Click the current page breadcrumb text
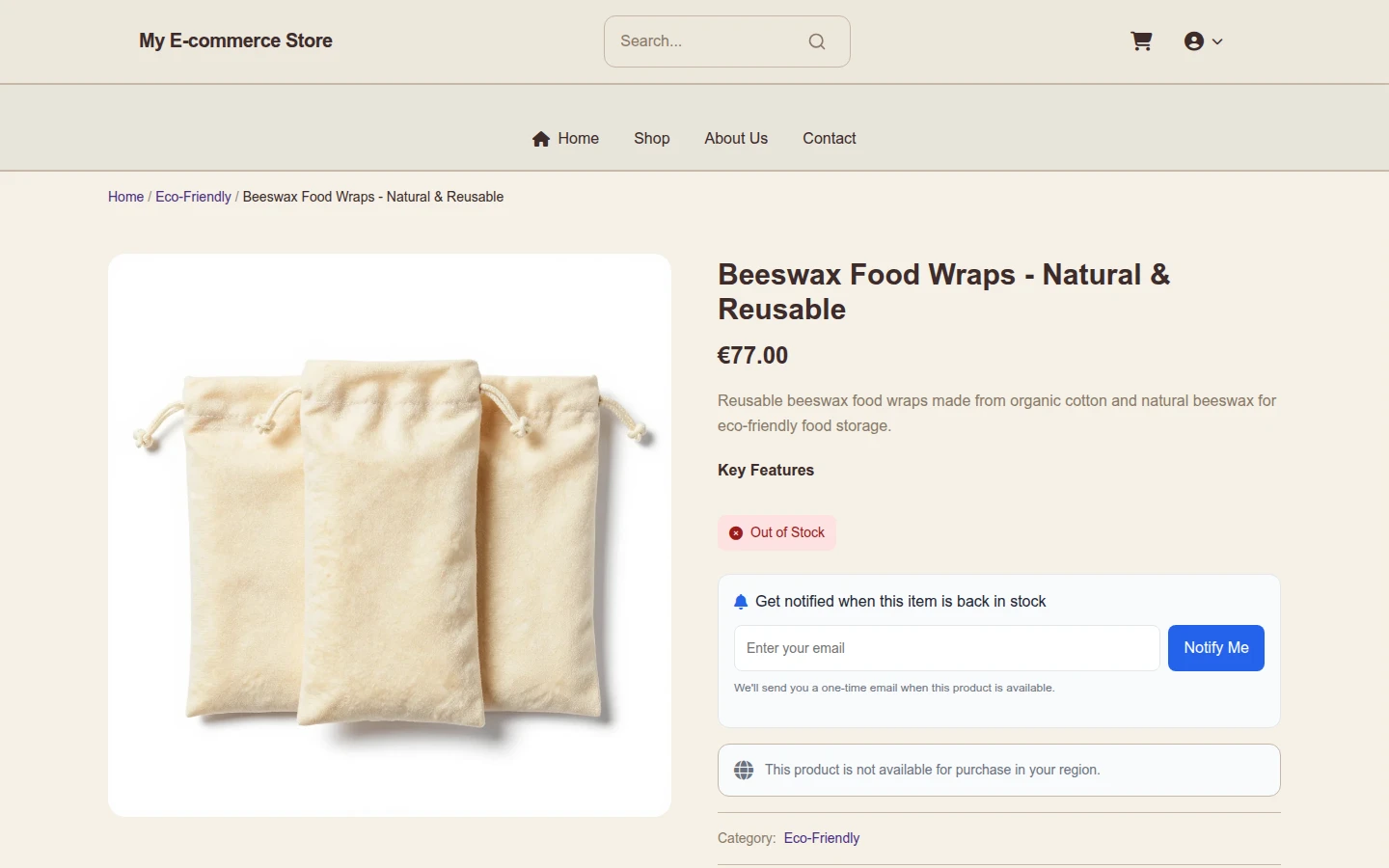 373,197
